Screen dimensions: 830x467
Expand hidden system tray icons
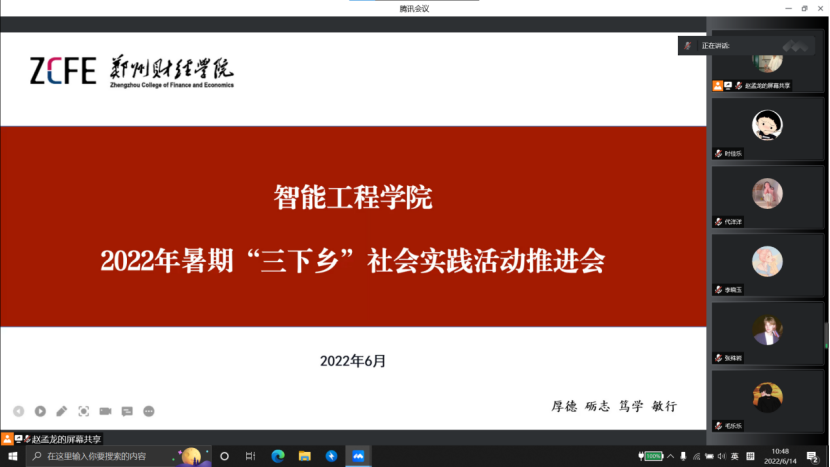(x=671, y=456)
